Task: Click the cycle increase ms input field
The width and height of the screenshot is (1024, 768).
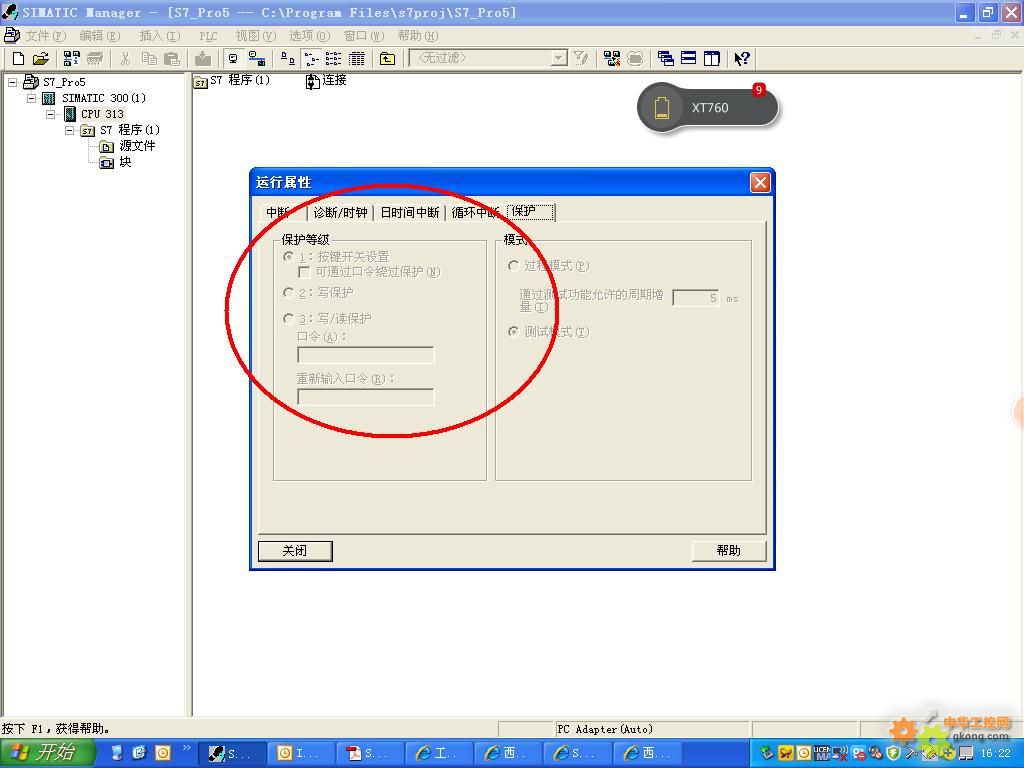Action: [x=696, y=298]
